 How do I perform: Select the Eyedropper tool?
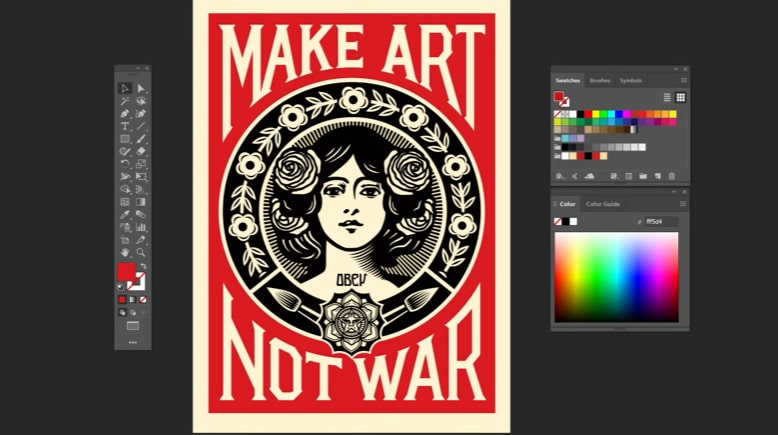[125, 215]
